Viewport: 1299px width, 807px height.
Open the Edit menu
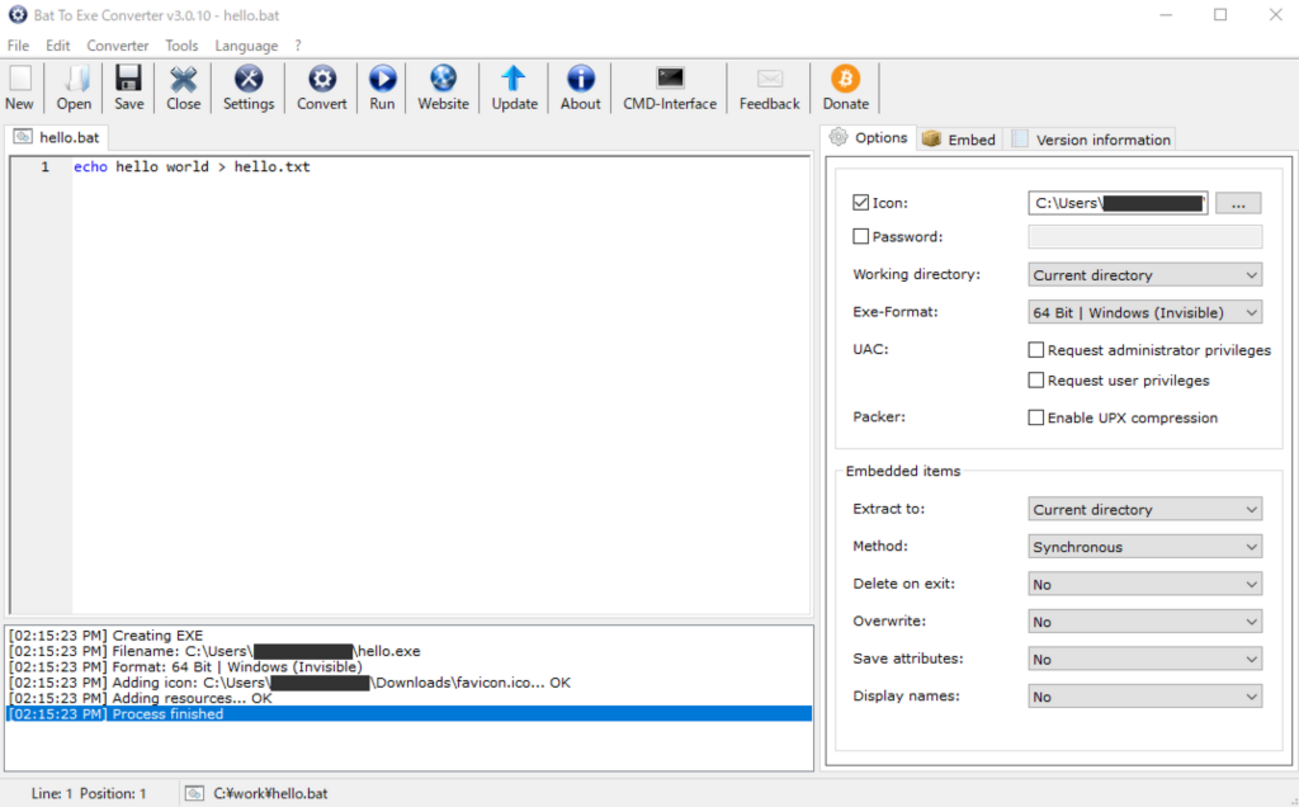(x=58, y=46)
